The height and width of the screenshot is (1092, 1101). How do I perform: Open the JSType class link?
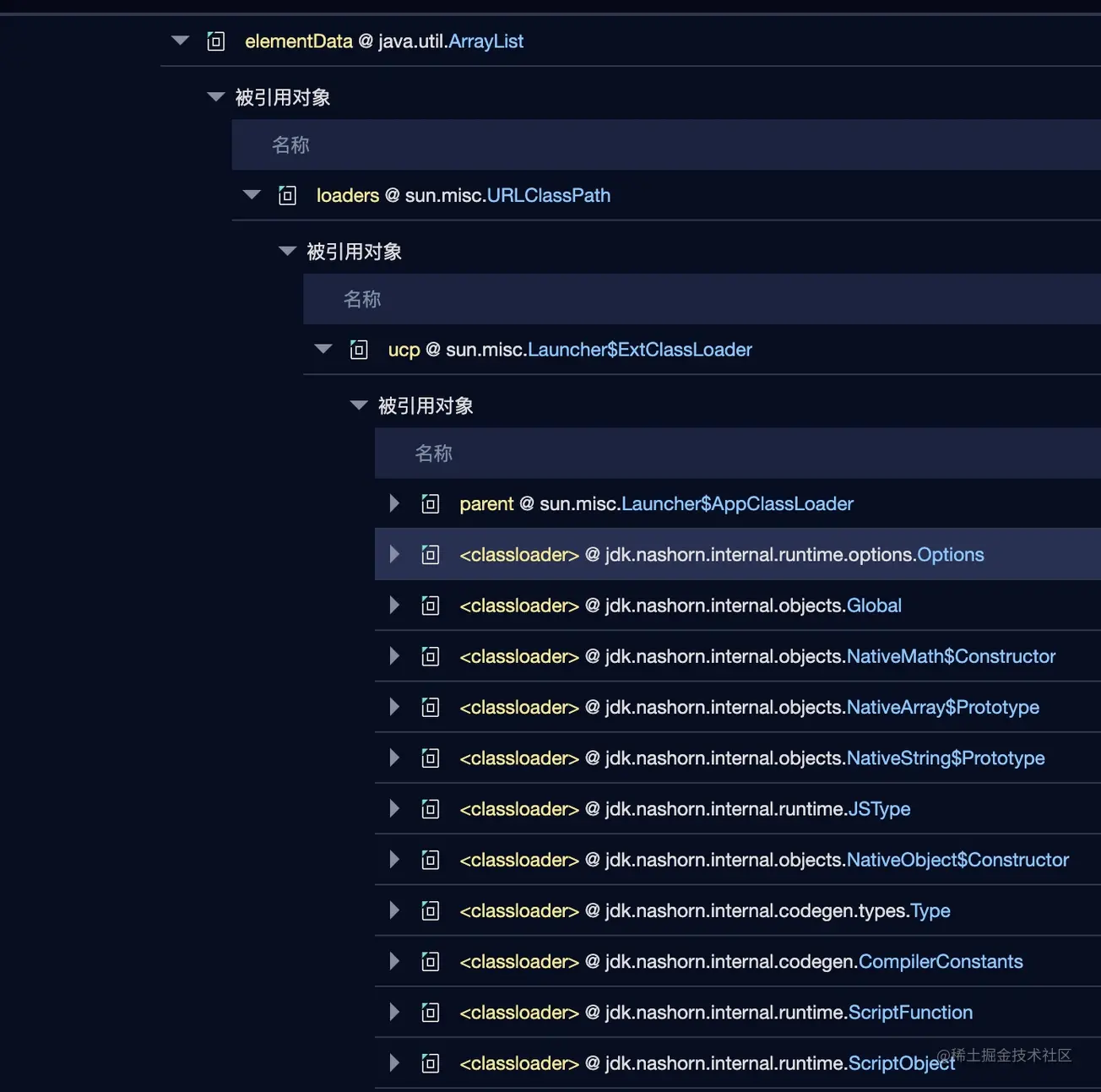click(880, 809)
